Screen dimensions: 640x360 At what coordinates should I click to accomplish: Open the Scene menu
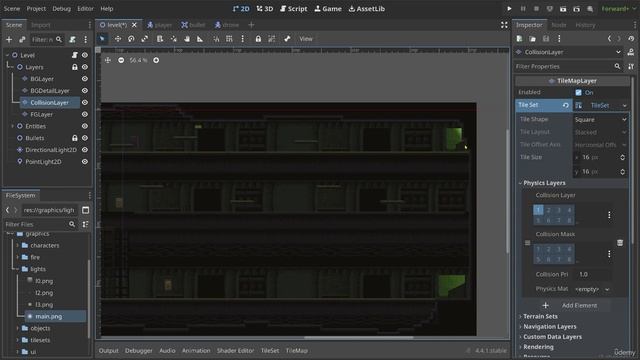11,9
